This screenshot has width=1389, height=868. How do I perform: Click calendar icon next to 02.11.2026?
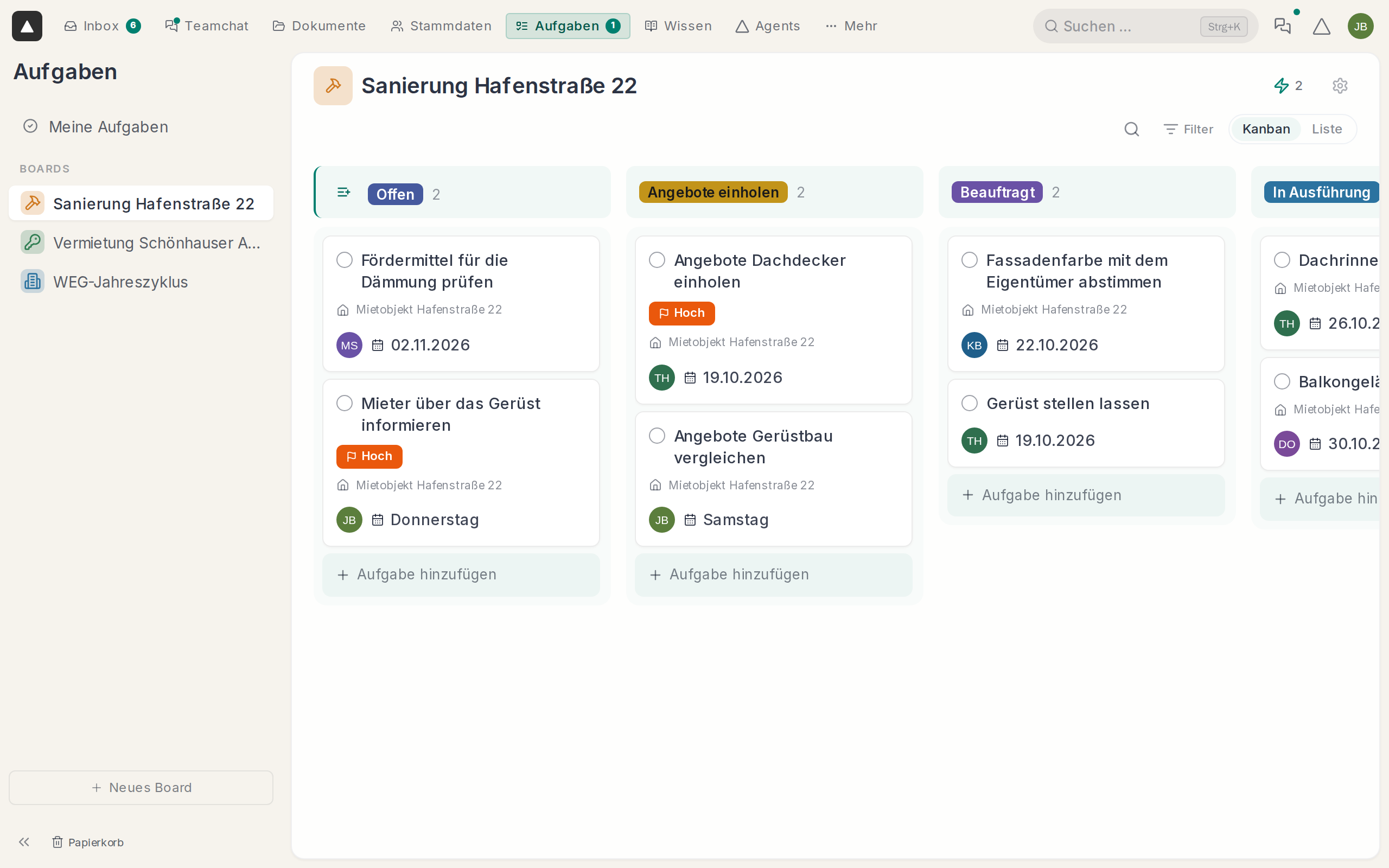[x=377, y=345]
